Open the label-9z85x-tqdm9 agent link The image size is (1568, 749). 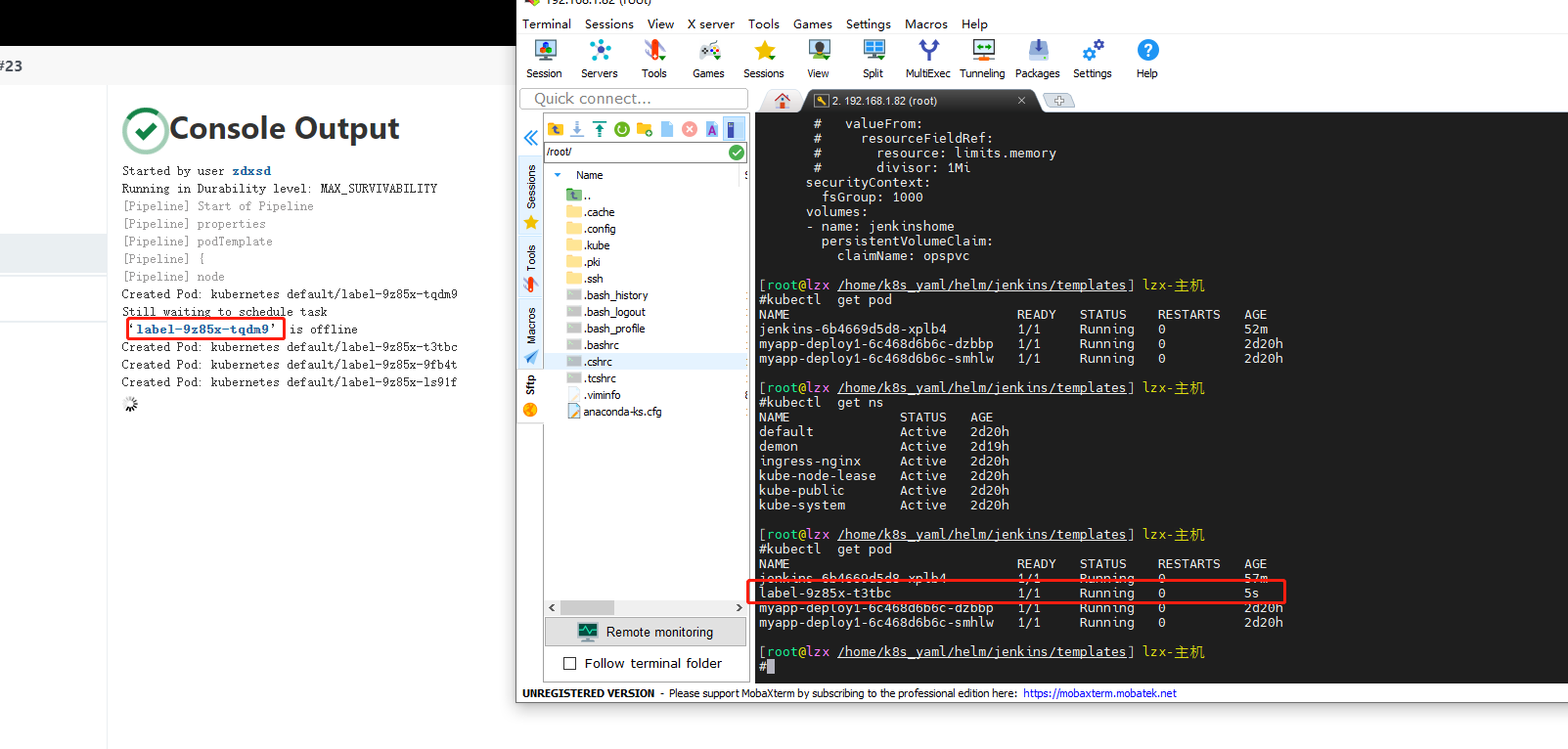coord(203,330)
